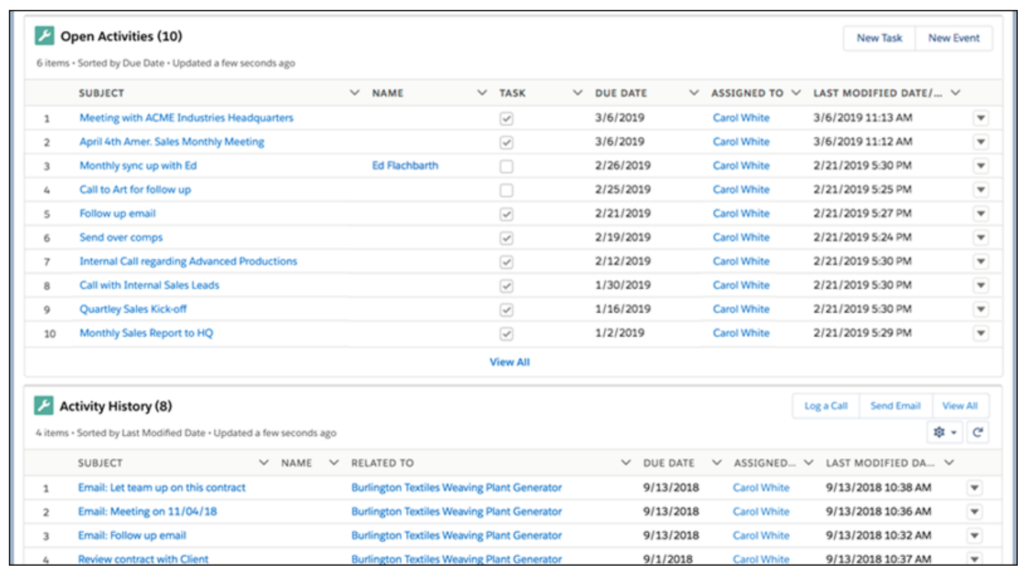Viewport: 1024px width, 573px height.
Task: Open row actions for Meeting with ACME Industries Headquarters
Action: click(981, 118)
